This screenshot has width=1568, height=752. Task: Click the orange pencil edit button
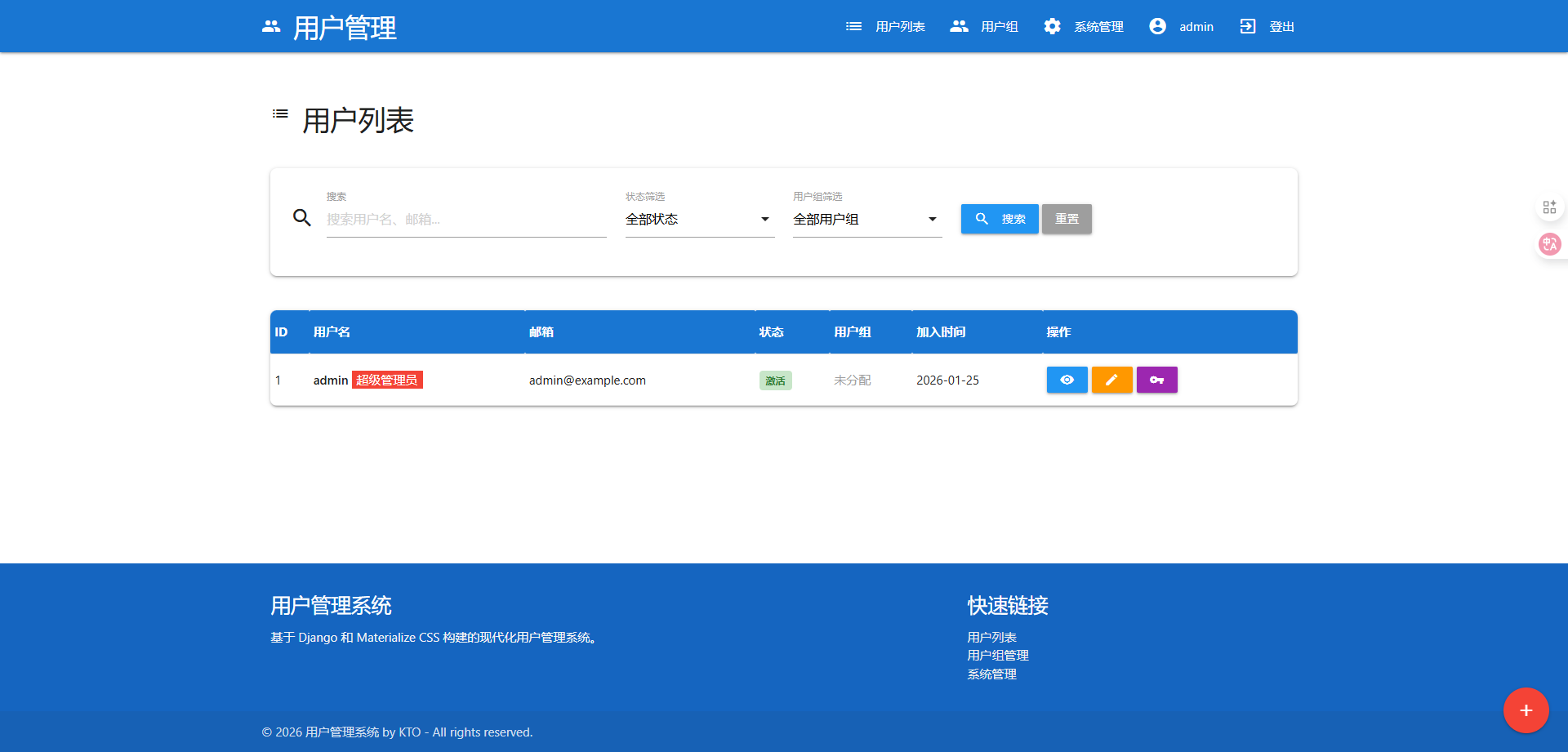click(1111, 380)
